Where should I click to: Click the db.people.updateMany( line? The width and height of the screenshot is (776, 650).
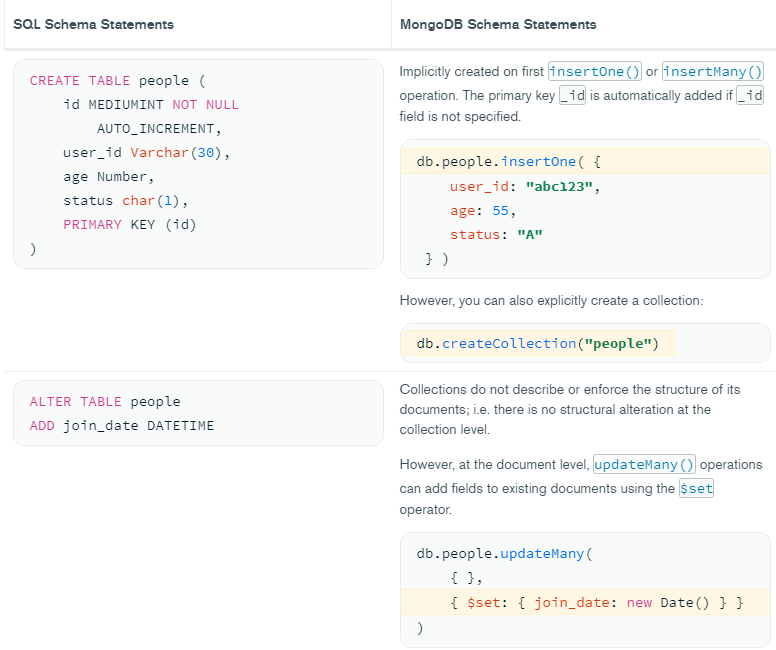(504, 554)
